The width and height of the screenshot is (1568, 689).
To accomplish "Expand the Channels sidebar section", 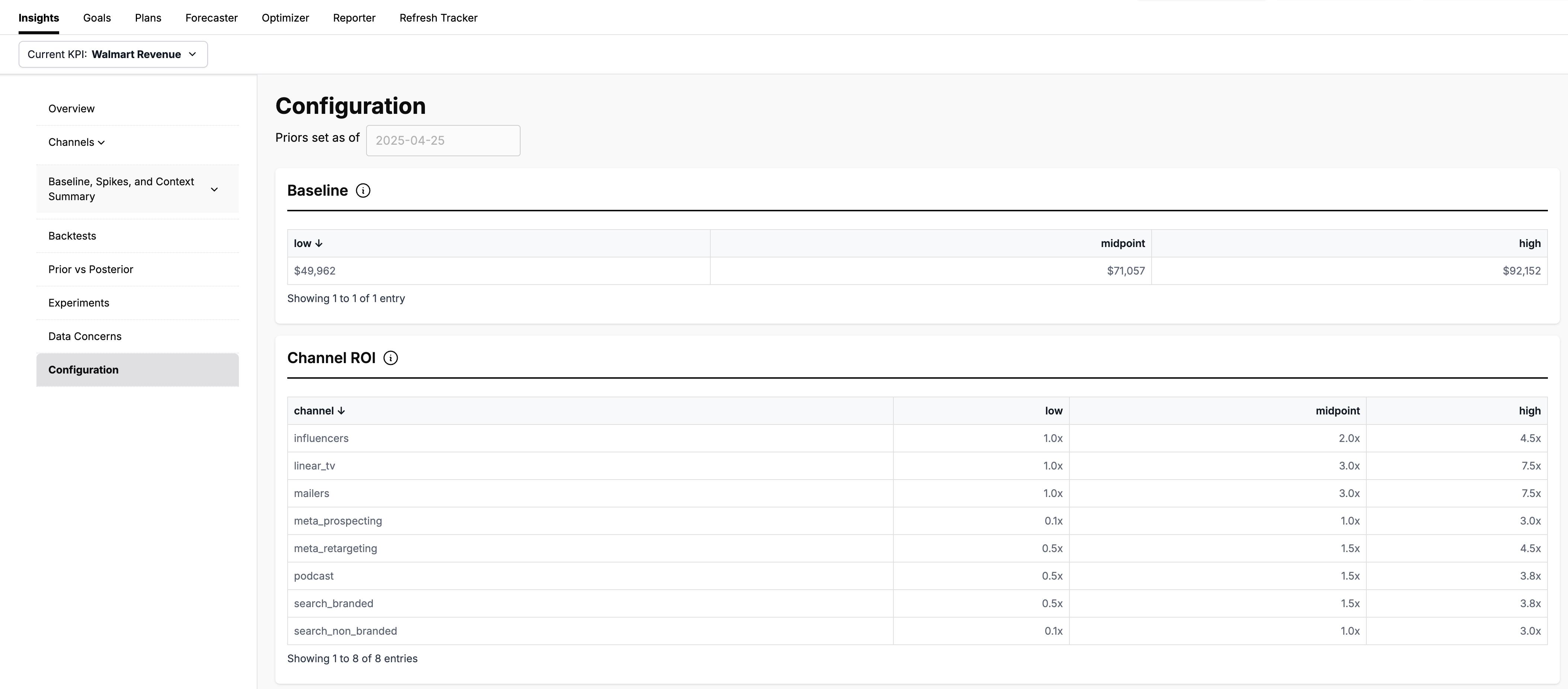I will coord(77,142).
